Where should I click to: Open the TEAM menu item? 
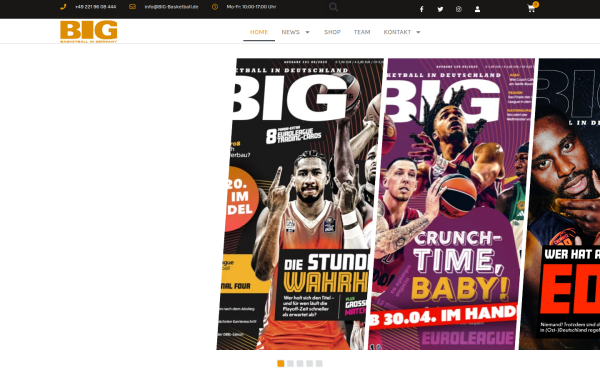362,32
